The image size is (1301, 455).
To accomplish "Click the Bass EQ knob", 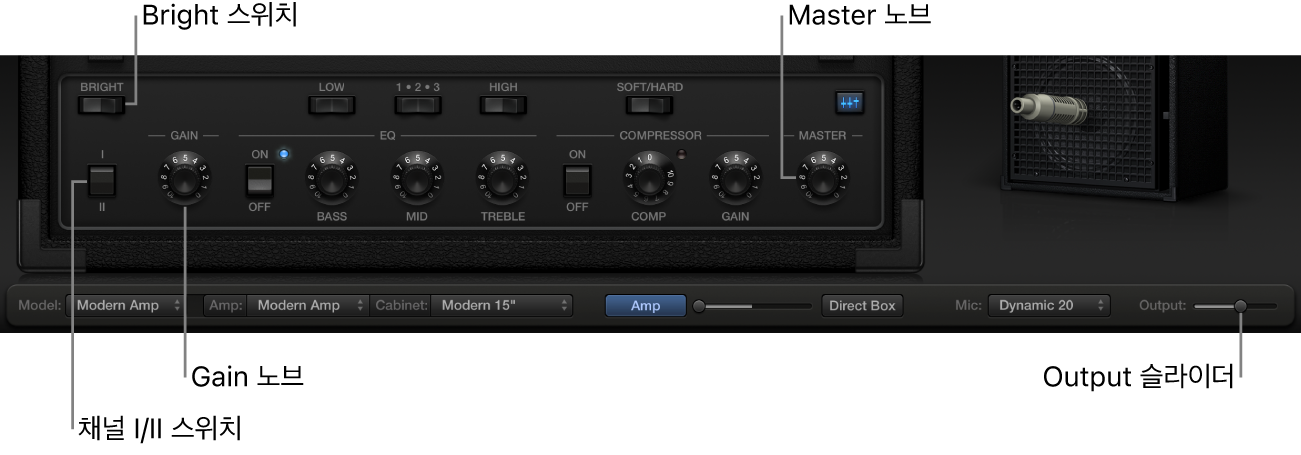I will 332,180.
